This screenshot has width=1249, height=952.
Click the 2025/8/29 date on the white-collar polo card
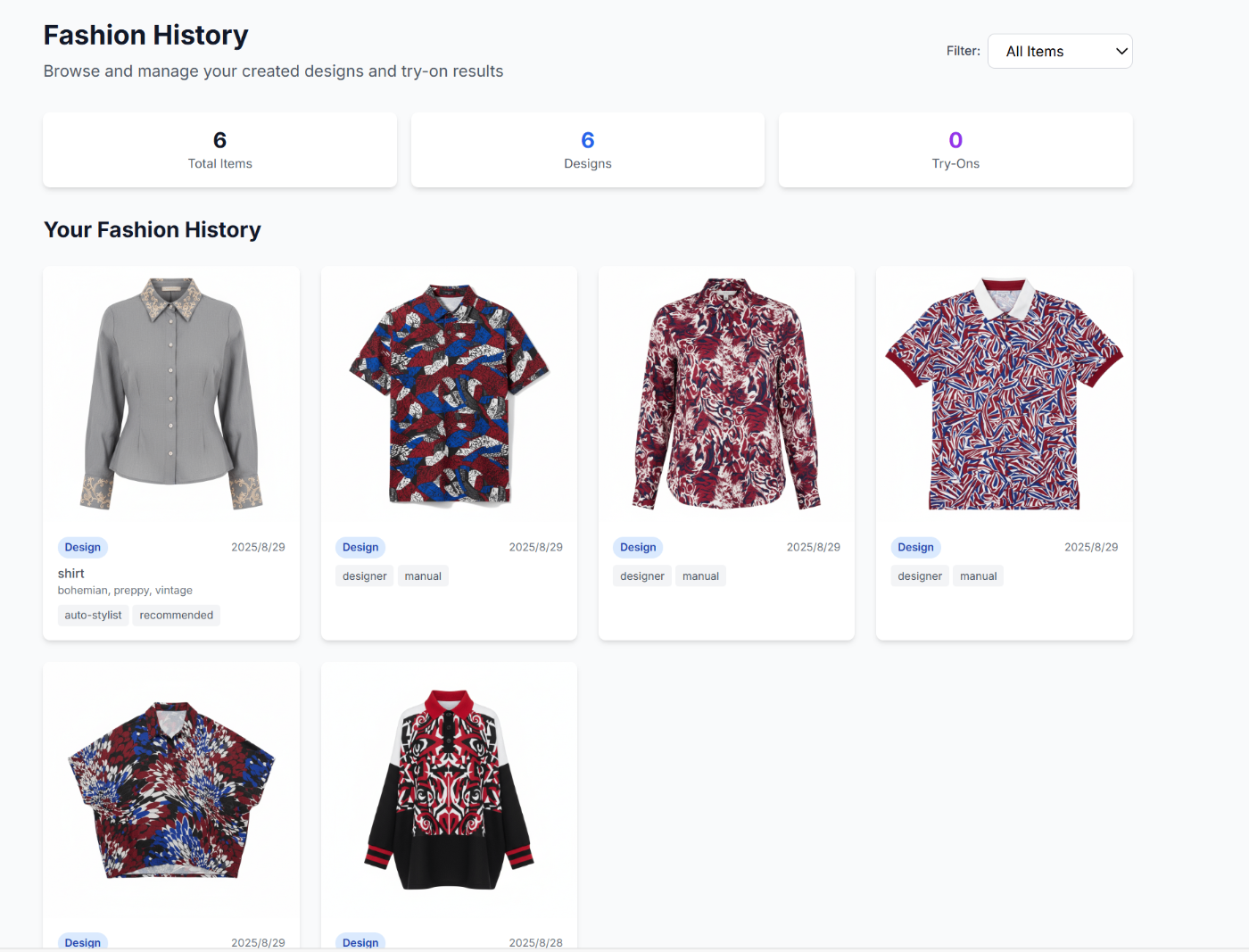pyautogui.click(x=1091, y=547)
